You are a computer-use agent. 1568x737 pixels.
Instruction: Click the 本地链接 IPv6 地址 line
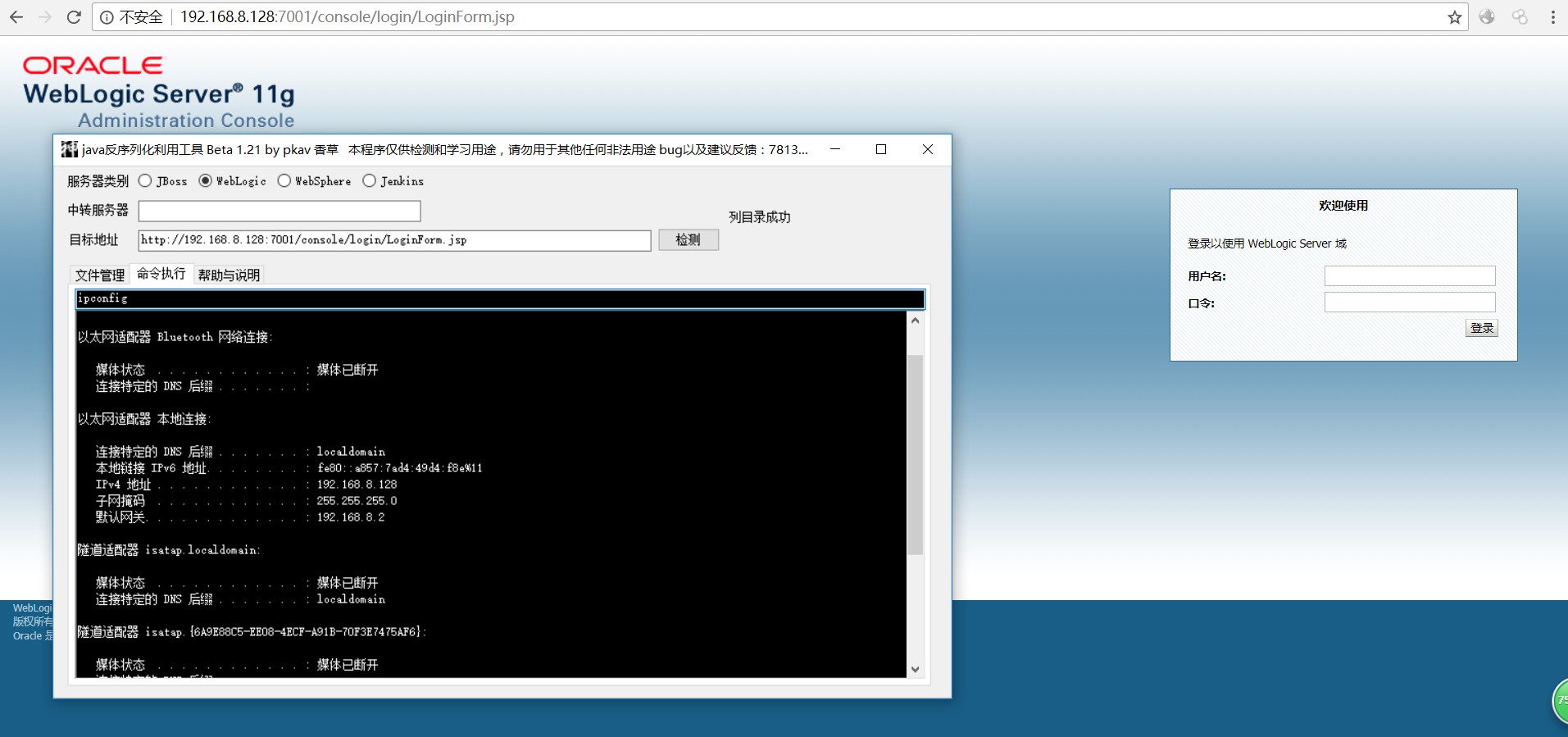tap(289, 468)
